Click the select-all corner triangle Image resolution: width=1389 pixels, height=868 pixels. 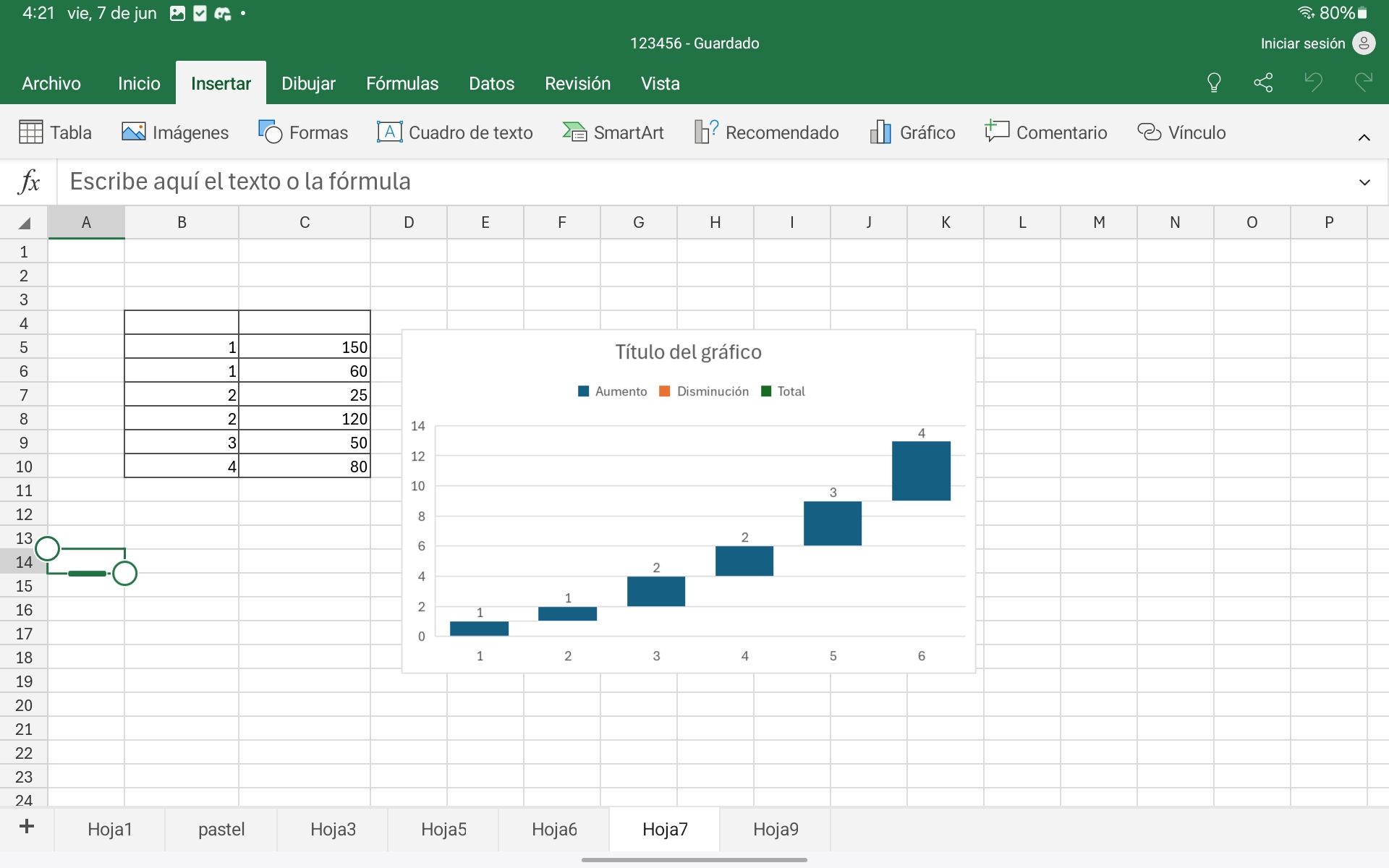click(x=24, y=223)
